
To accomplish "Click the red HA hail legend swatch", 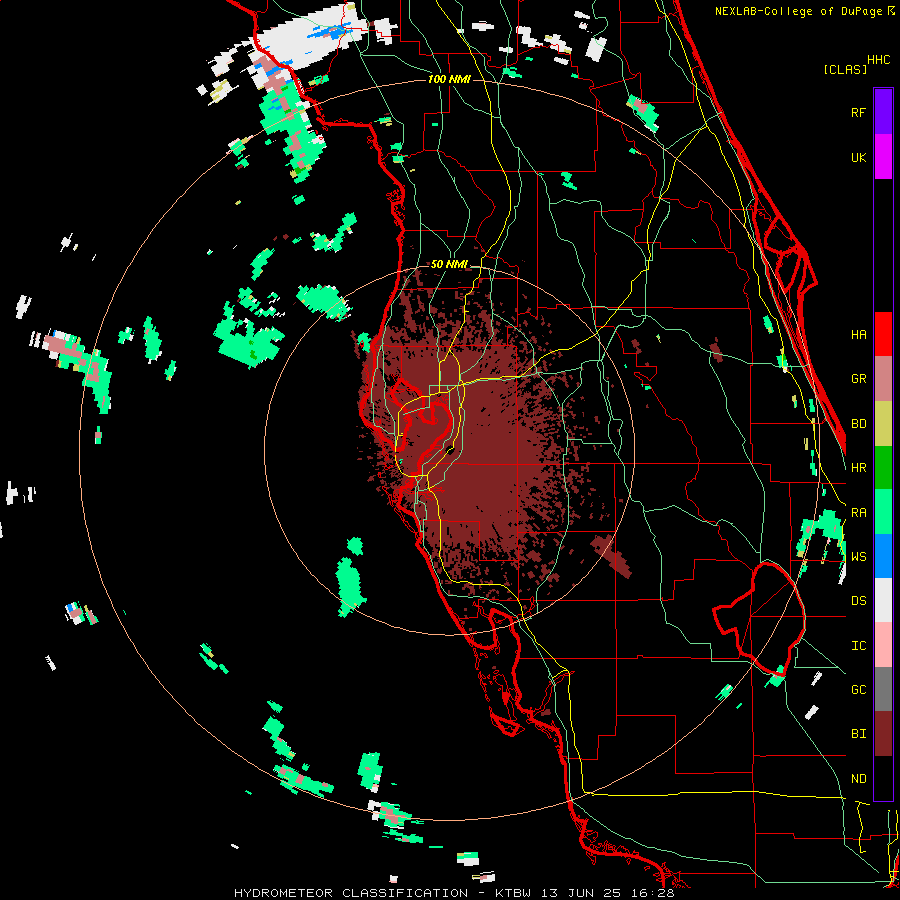I will pos(883,334).
